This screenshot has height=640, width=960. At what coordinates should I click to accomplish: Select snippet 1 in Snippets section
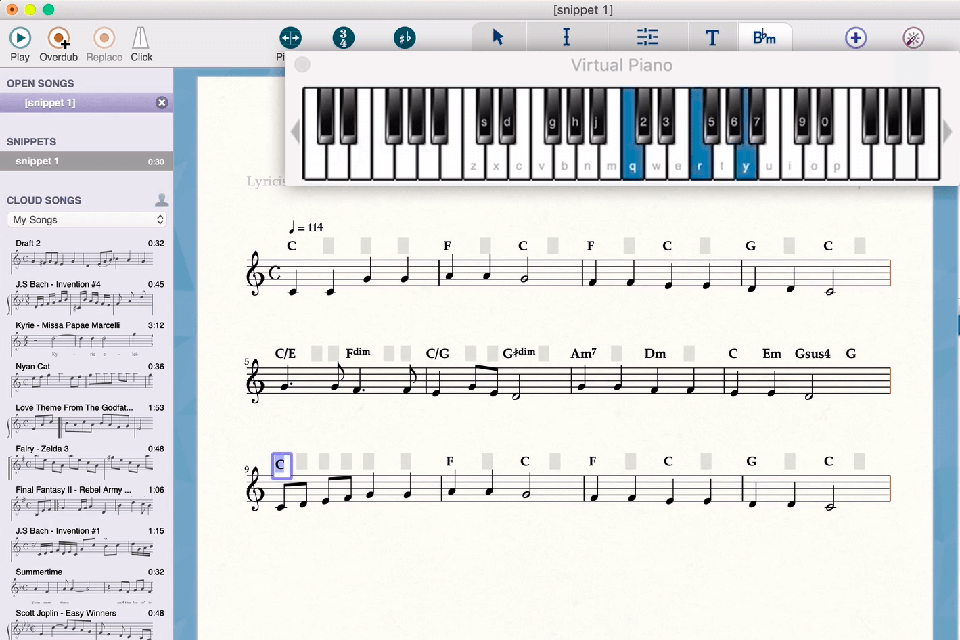[87, 161]
